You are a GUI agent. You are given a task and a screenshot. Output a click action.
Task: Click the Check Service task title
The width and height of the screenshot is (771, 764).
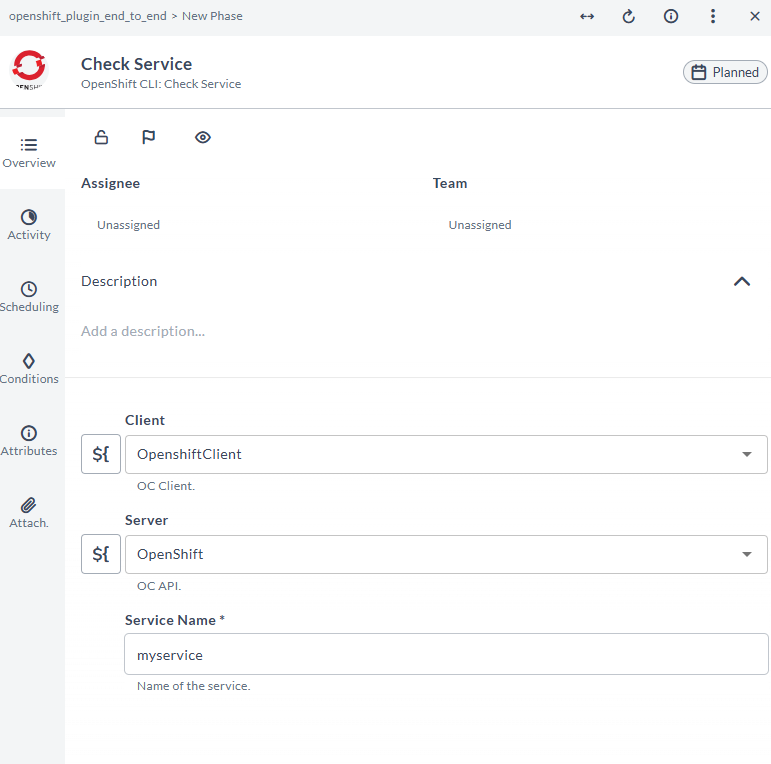[x=136, y=64]
